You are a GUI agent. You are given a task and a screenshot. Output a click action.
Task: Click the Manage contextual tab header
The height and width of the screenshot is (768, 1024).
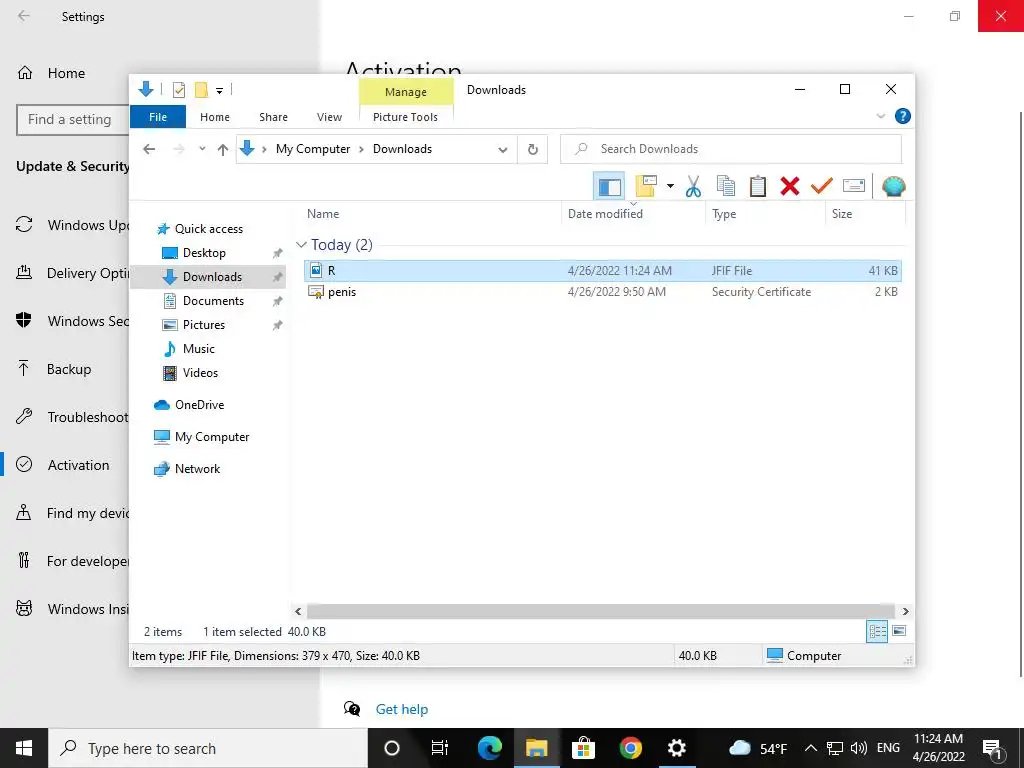click(406, 92)
